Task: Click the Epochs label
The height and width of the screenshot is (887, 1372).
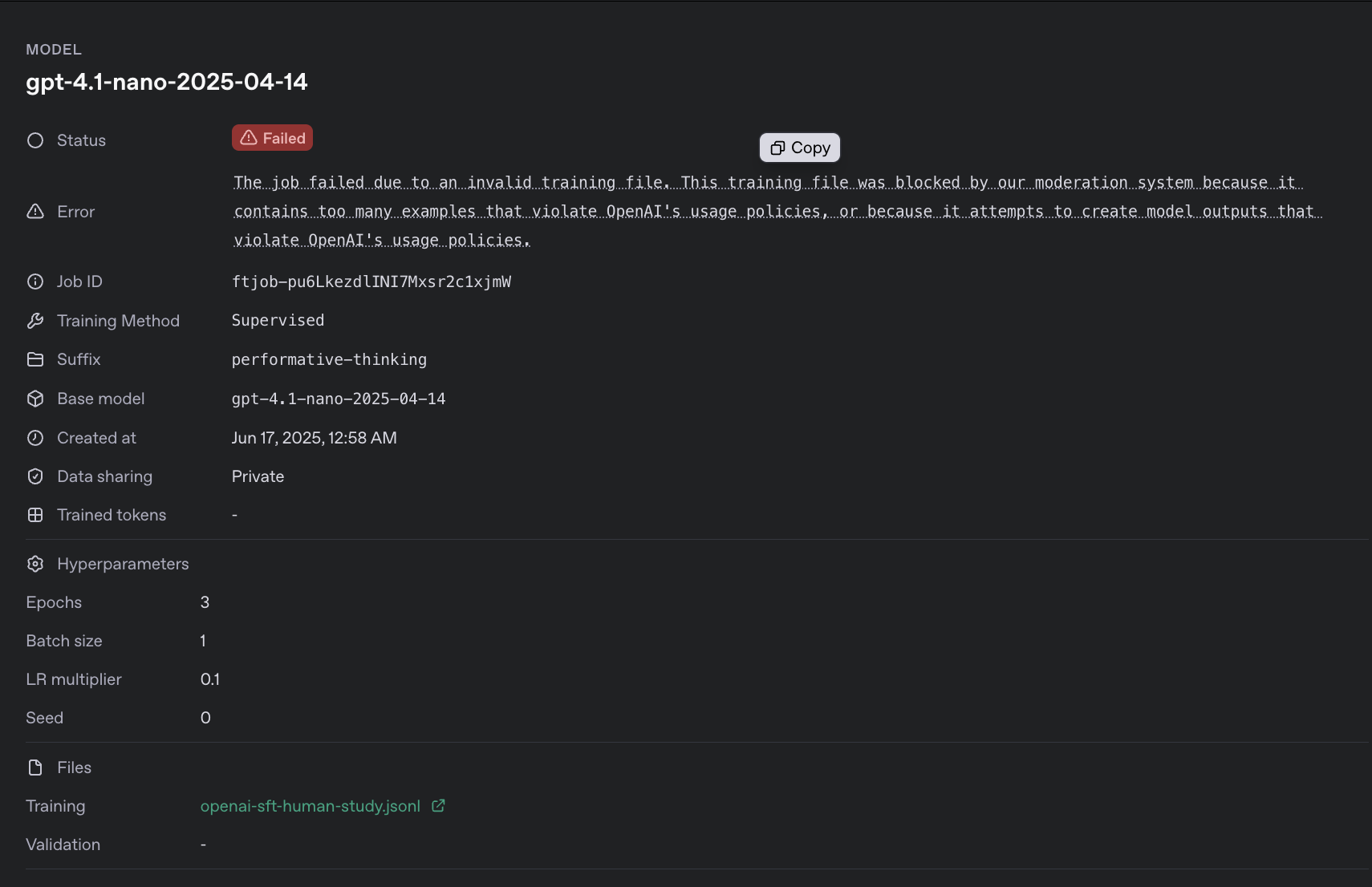Action: point(54,602)
